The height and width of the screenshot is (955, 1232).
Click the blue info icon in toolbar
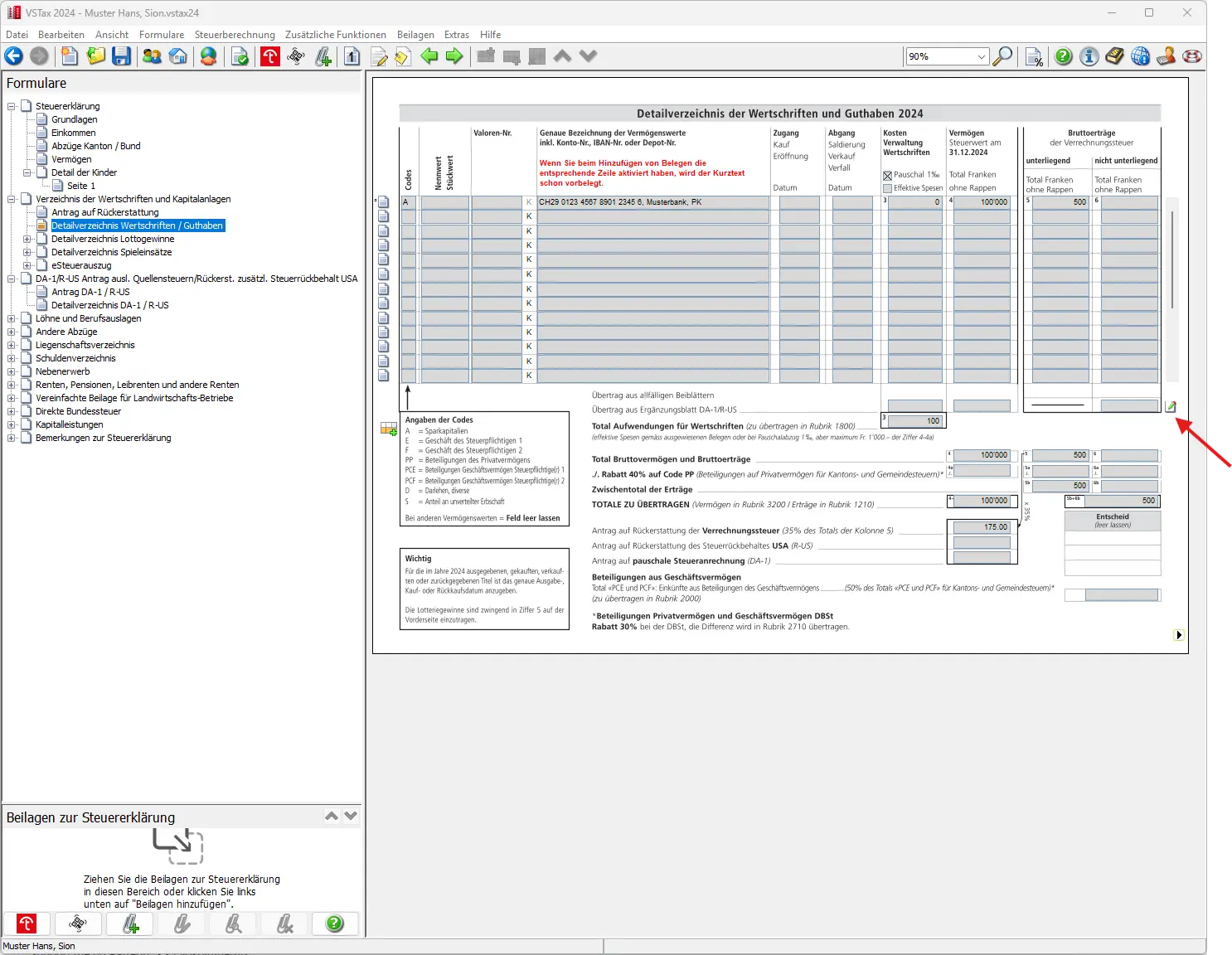(x=1089, y=56)
